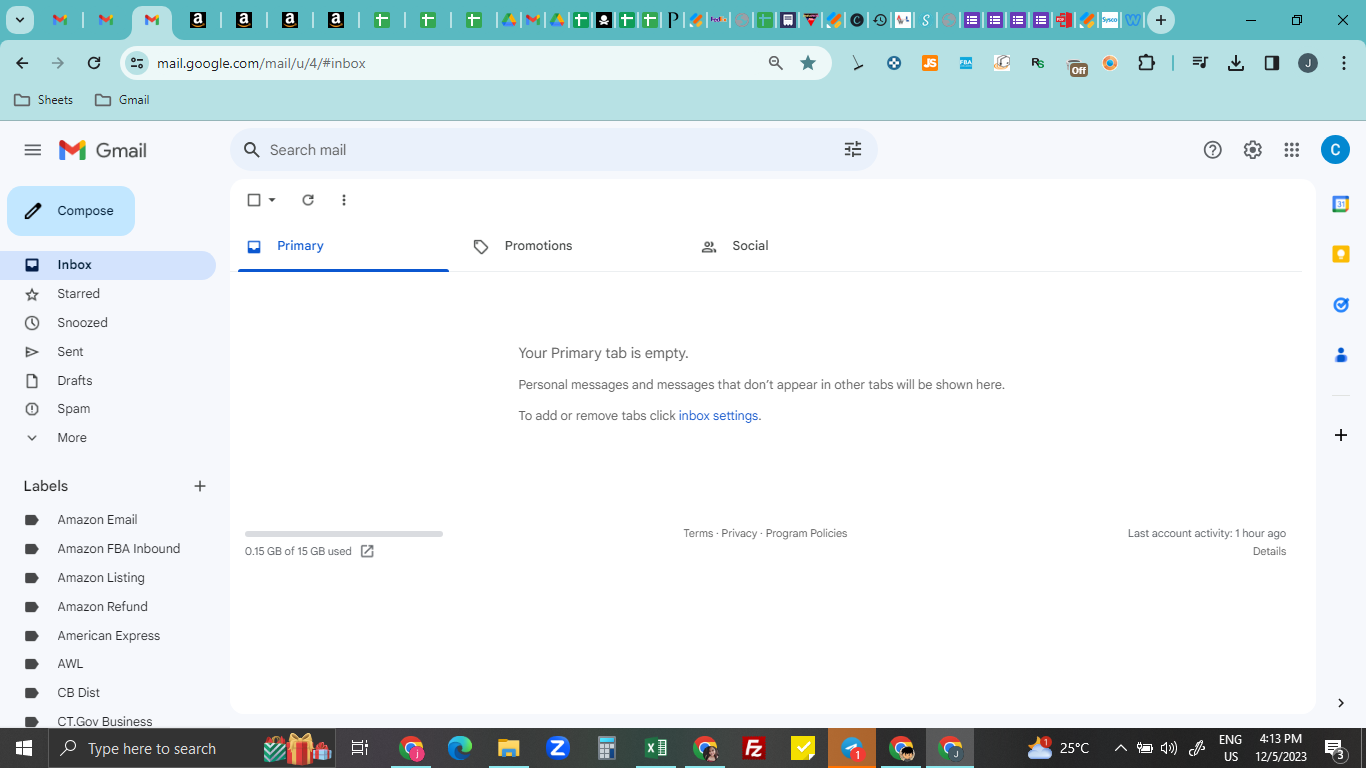Viewport: 1366px width, 768px height.
Task: Compose a new email
Action: [x=71, y=211]
